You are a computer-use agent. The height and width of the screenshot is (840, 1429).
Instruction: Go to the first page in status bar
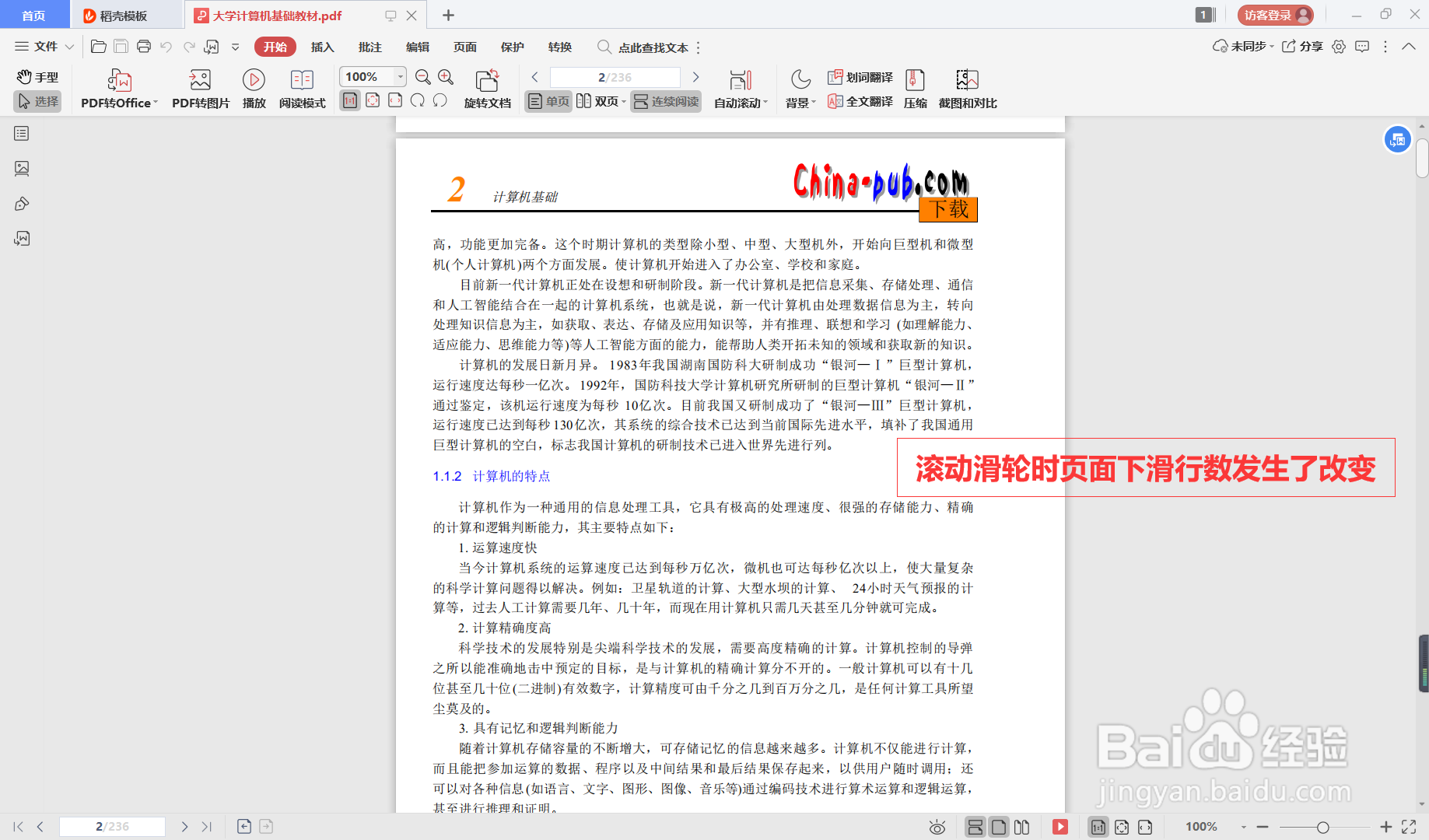[x=18, y=827]
